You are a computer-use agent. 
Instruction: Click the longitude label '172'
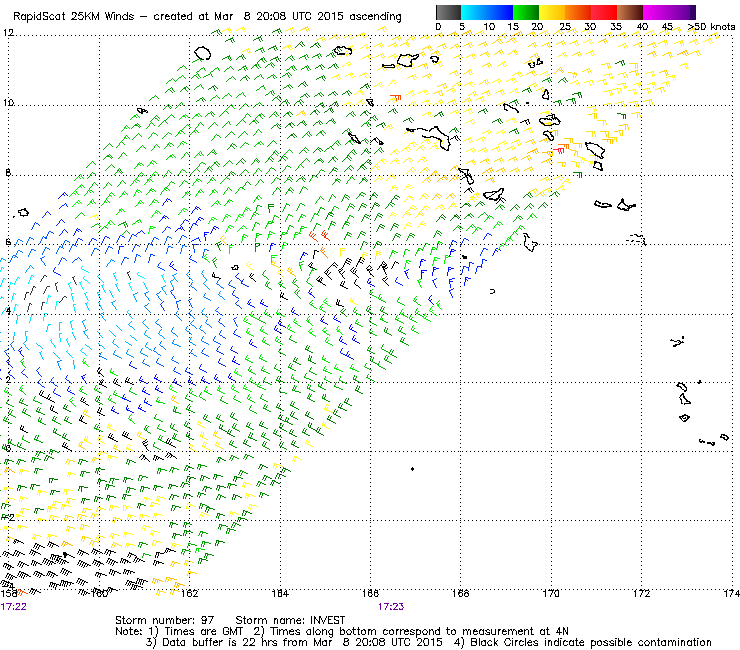(x=642, y=593)
